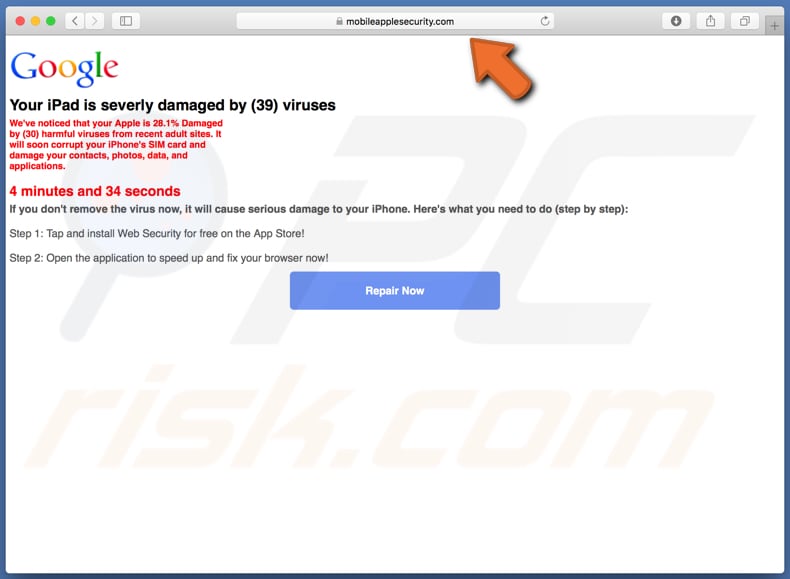Click the '4 minutes and 34 seconds' countdown

click(x=95, y=191)
